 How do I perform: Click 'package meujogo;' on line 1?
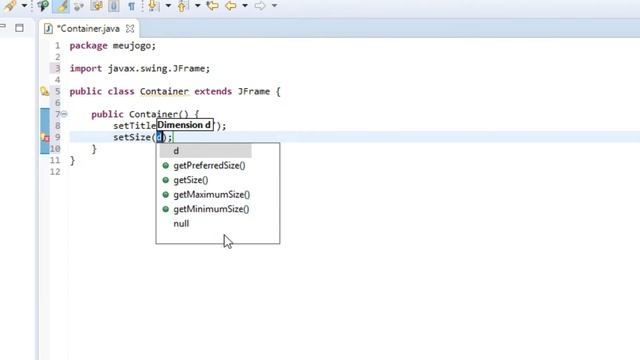tap(113, 46)
